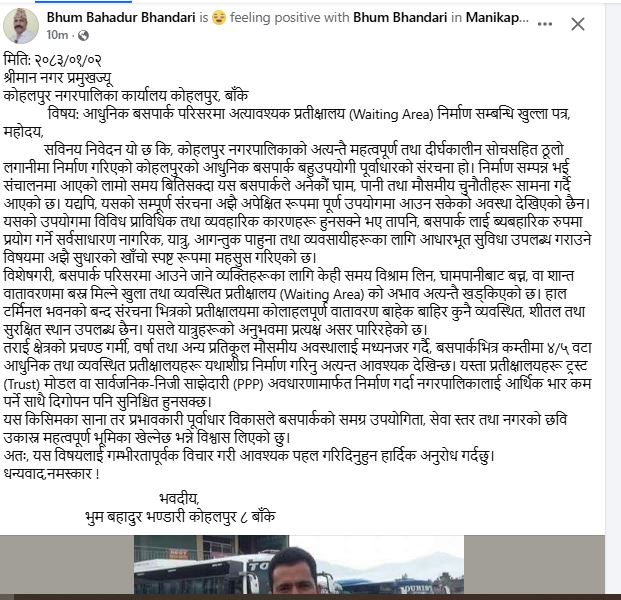This screenshot has width=621, height=600.
Task: Open the Manikap... location link
Action: [x=497, y=17]
